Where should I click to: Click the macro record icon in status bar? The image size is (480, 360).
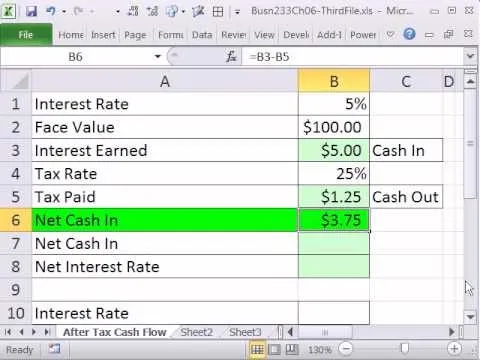[54, 349]
